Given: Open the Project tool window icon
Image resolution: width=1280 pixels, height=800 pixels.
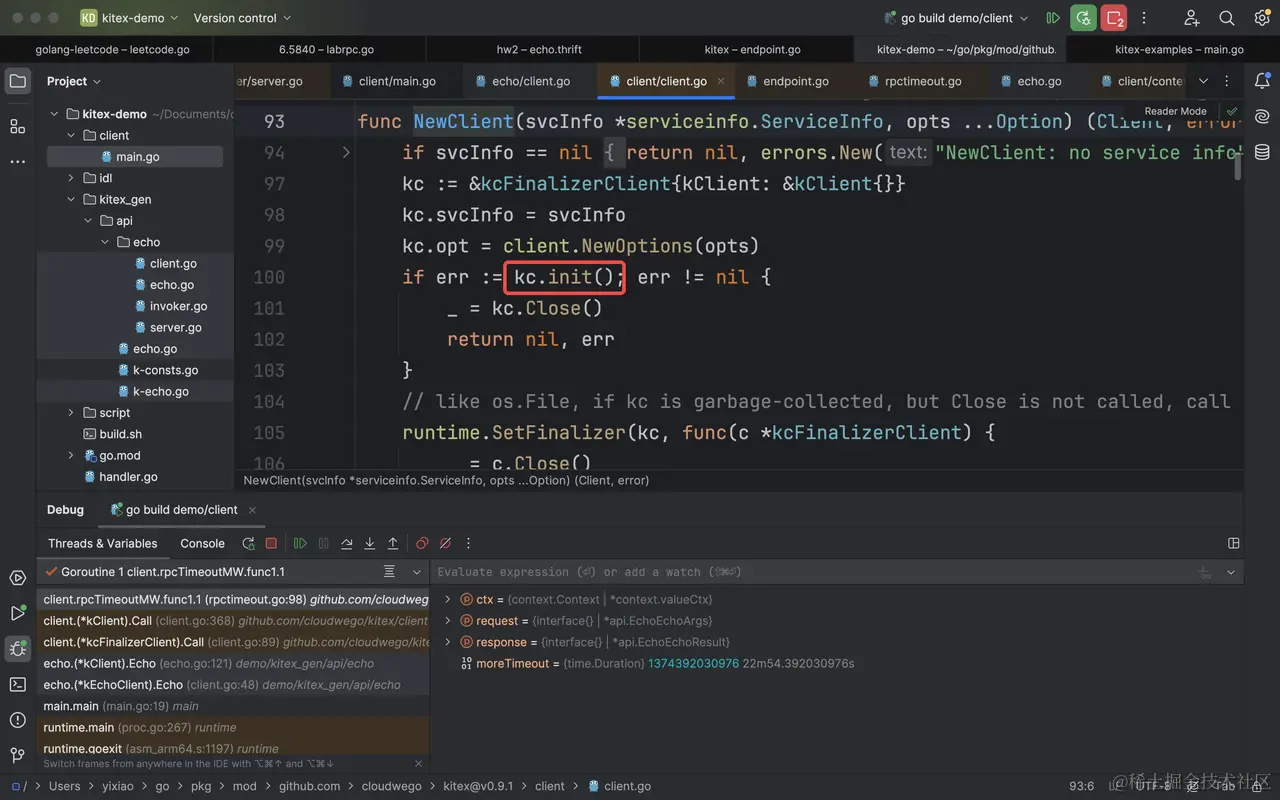Looking at the screenshot, I should pyautogui.click(x=17, y=81).
